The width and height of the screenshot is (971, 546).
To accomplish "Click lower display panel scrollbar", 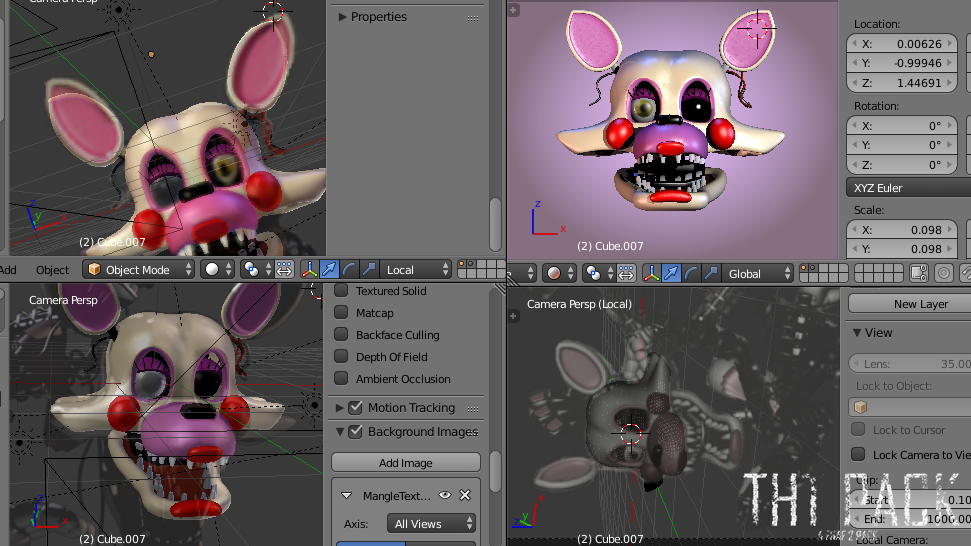I will tap(495, 470).
